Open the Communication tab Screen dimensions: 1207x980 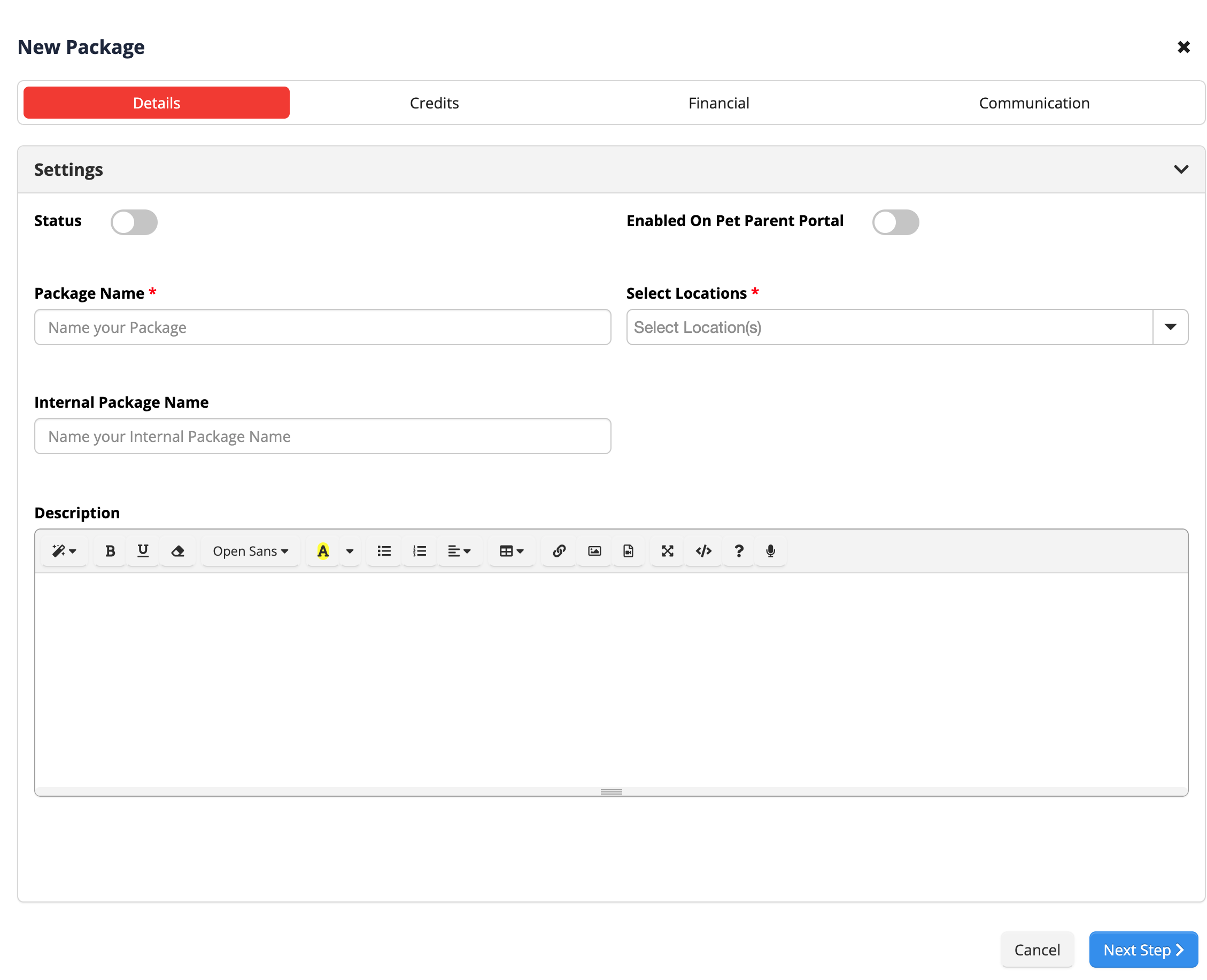[x=1034, y=103]
